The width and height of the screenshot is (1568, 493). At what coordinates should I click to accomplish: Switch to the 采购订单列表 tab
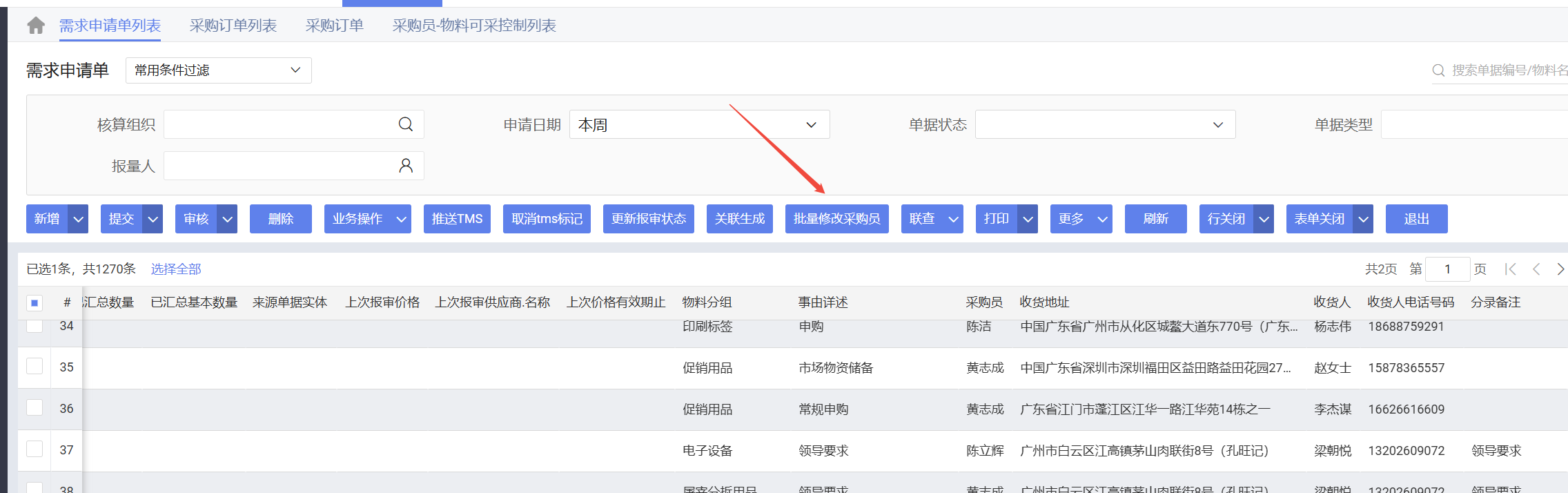click(x=233, y=26)
